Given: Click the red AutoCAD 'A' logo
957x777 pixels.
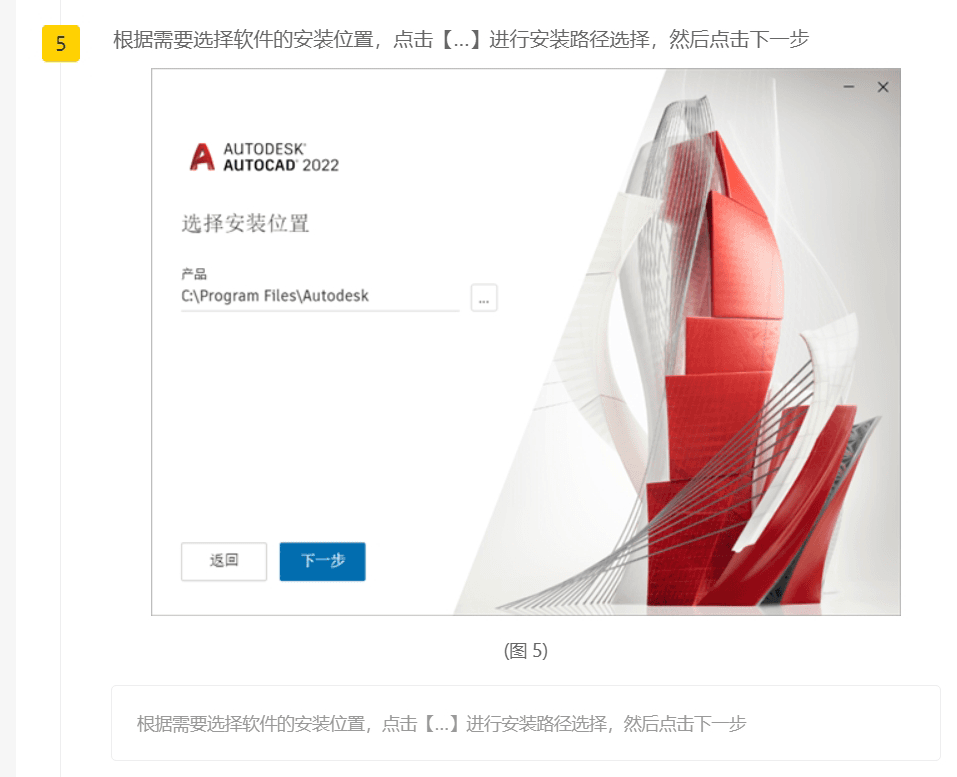Looking at the screenshot, I should point(202,157).
